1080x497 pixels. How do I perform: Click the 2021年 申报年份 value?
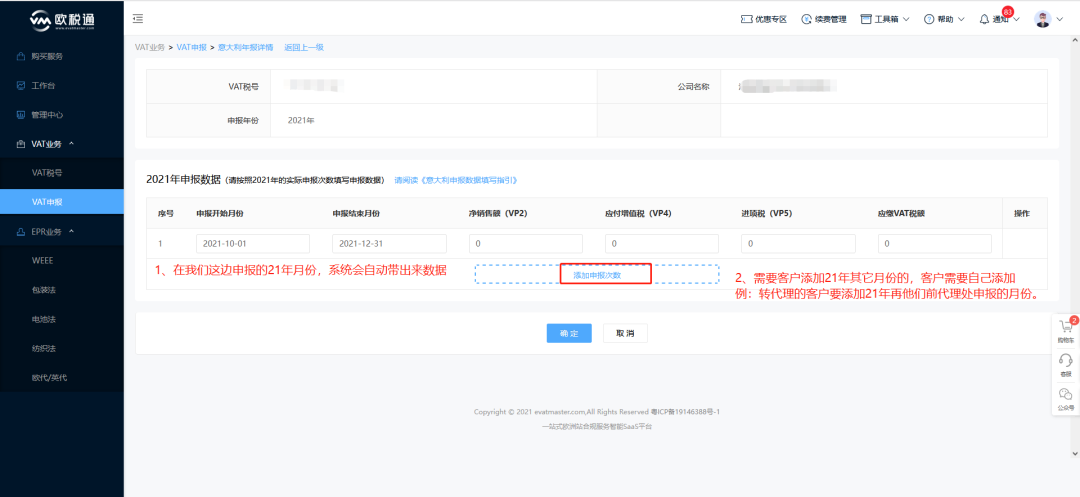tap(301, 120)
